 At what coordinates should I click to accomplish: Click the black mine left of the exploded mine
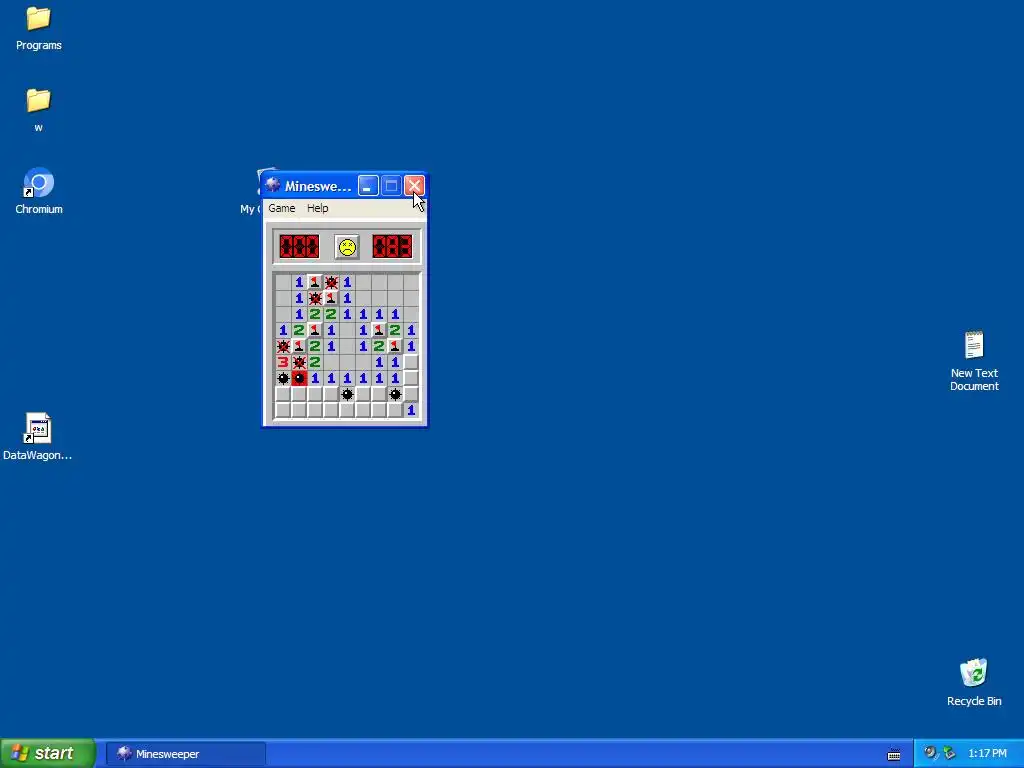283,378
